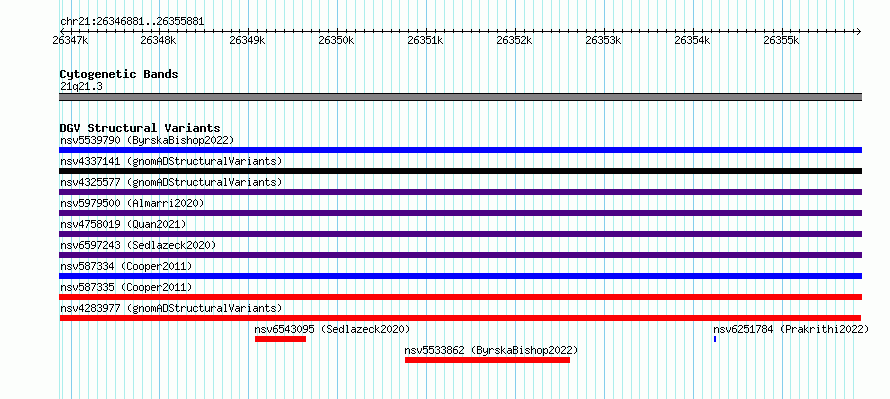Click the 26348k ruler label
Screen dimensions: 890x399
click(159, 40)
